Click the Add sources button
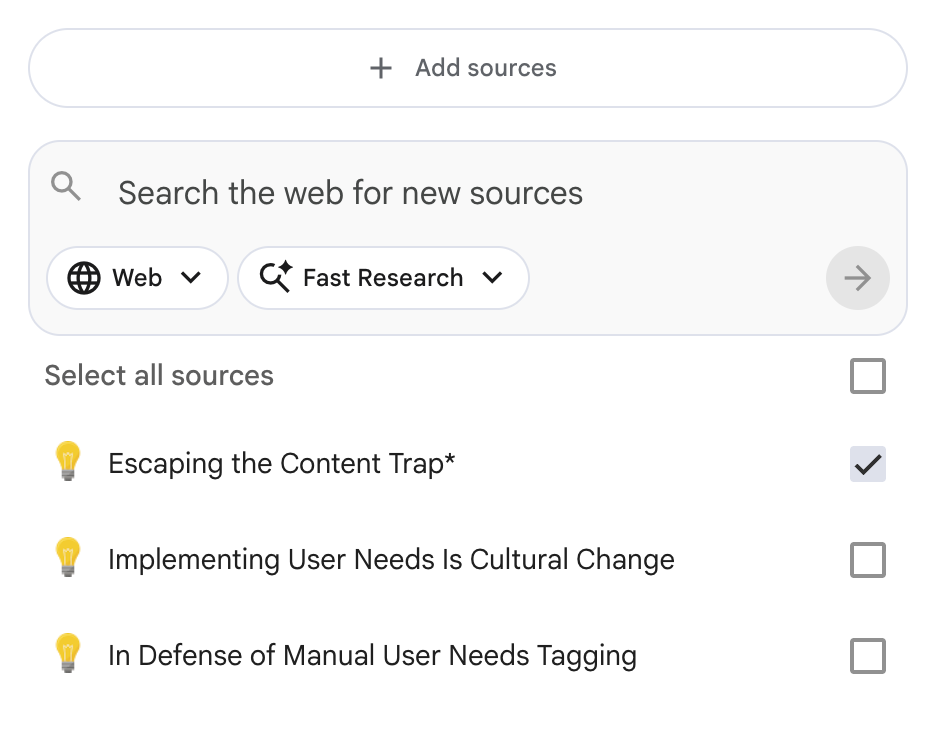Screen dimensions: 936x742 click(467, 68)
